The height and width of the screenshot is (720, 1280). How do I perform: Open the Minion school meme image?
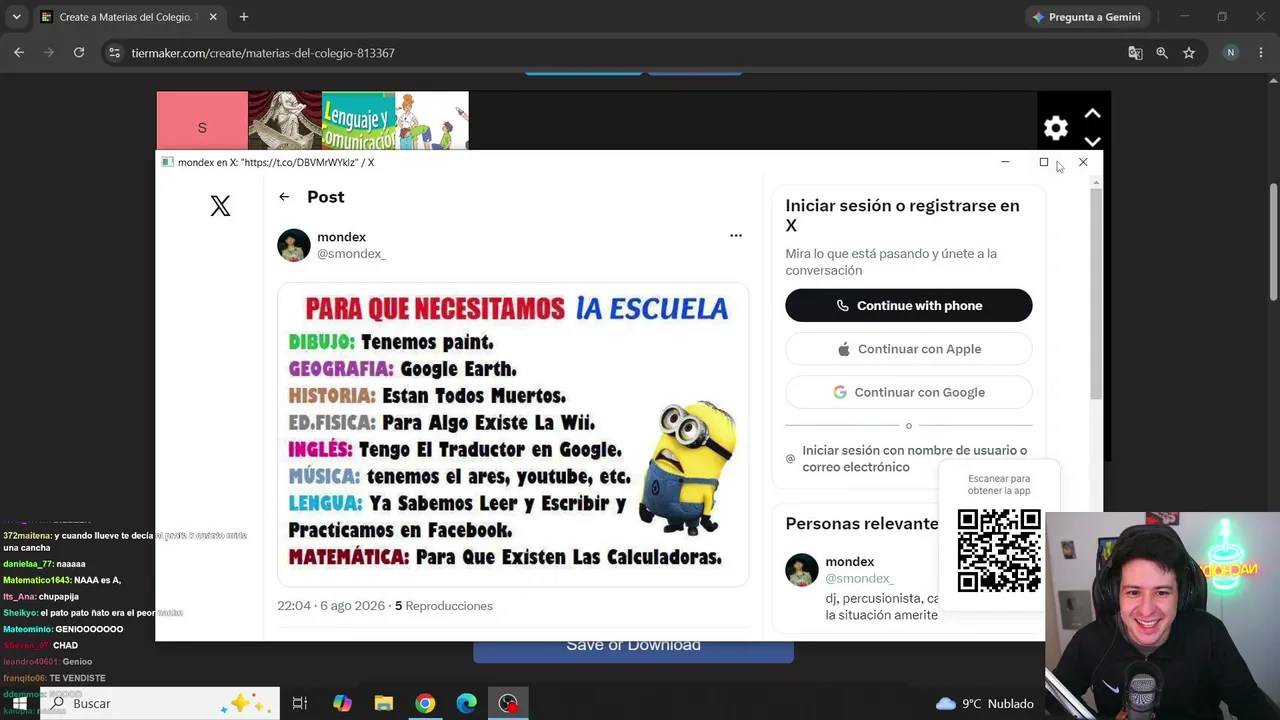[513, 434]
